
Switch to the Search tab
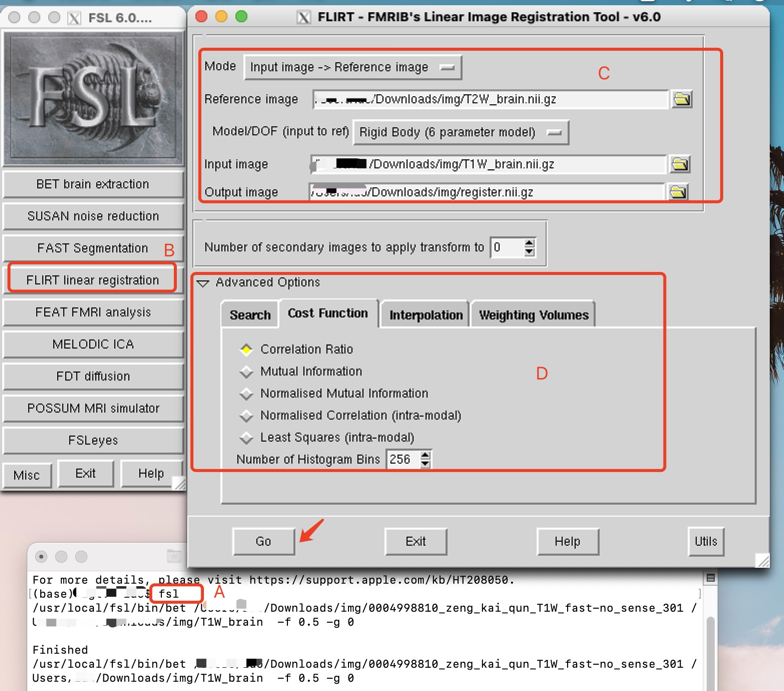[250, 315]
